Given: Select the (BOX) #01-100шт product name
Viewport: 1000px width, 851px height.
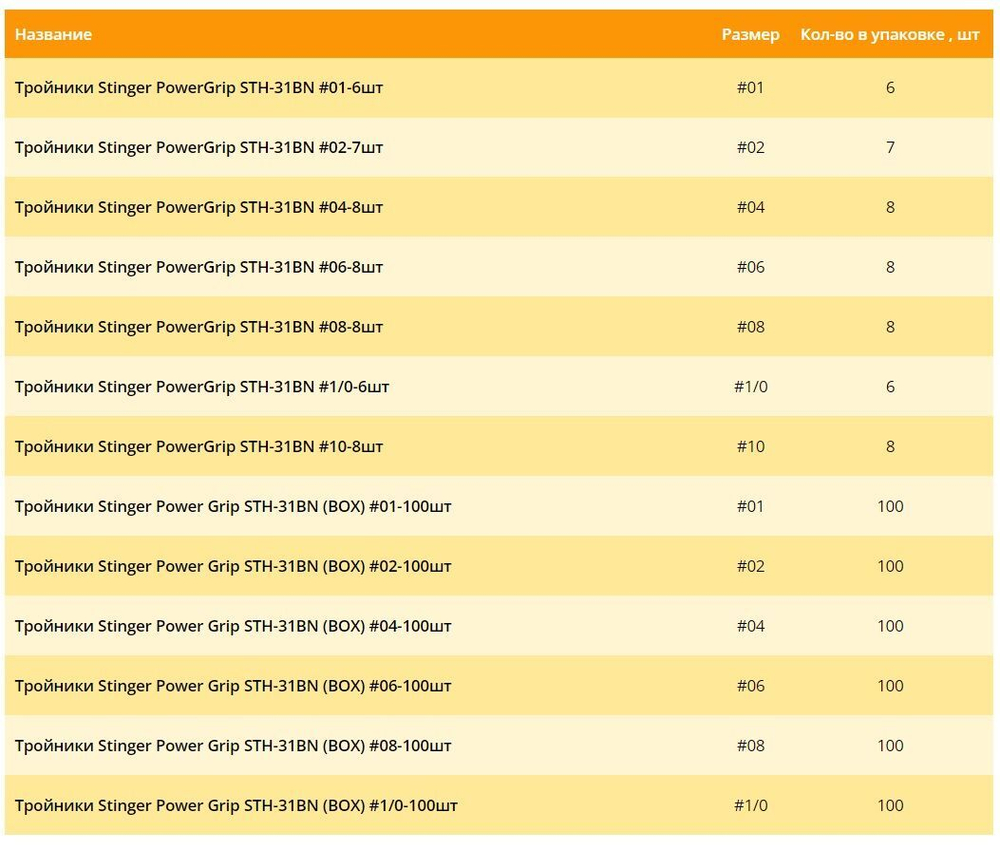Looking at the screenshot, I should pos(233,507).
